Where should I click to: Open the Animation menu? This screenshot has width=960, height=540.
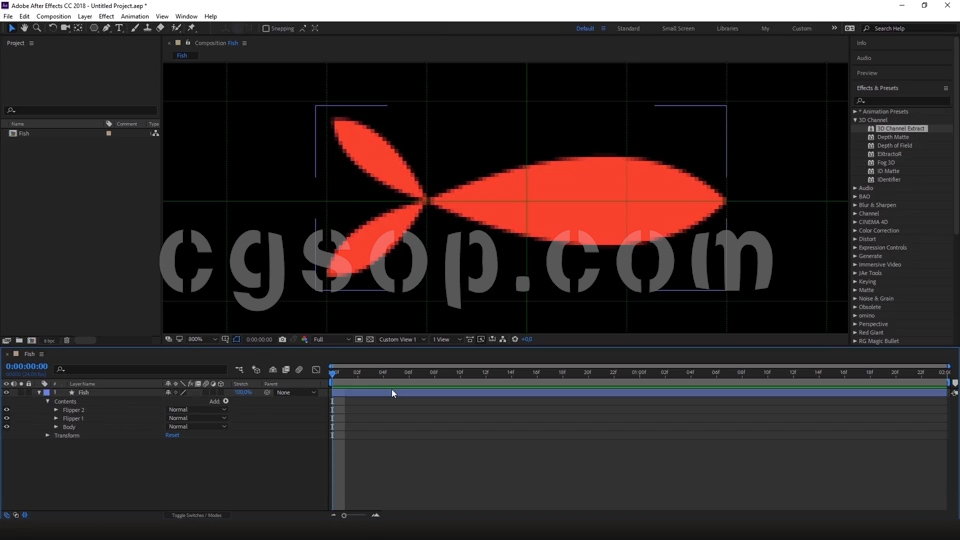(135, 17)
